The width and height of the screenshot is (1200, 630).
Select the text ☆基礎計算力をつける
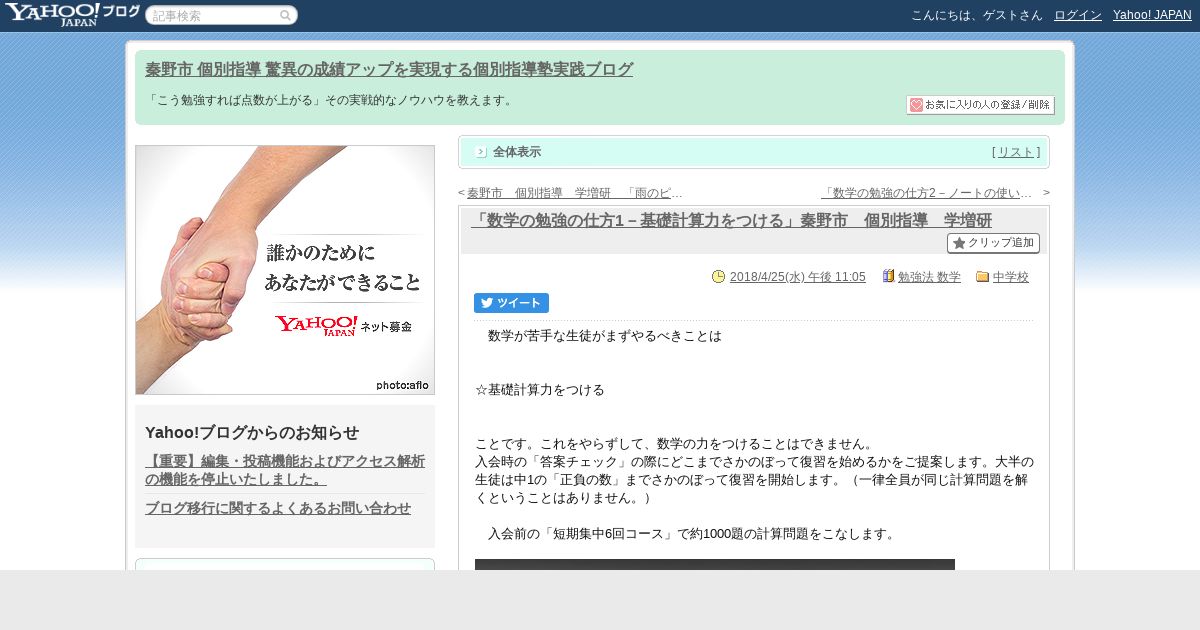click(540, 390)
